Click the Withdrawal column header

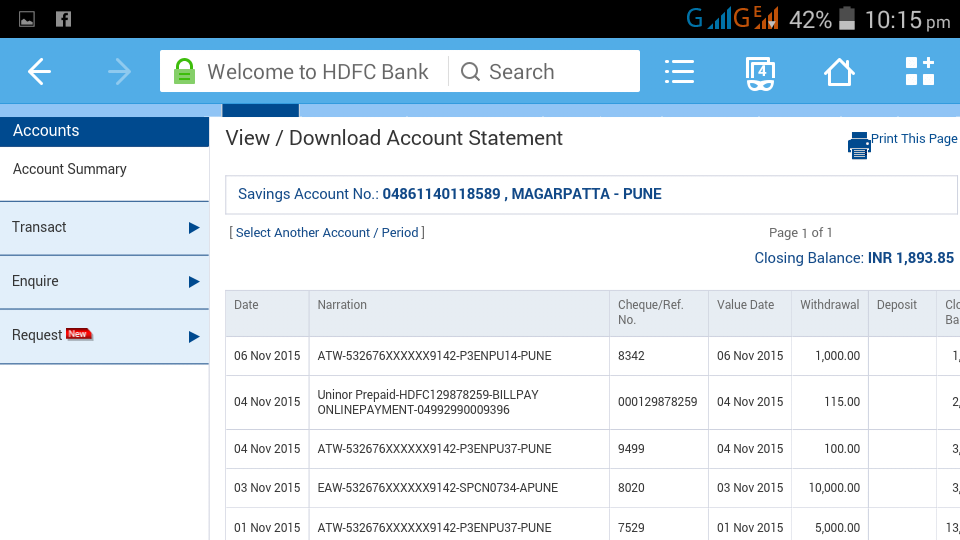[829, 305]
